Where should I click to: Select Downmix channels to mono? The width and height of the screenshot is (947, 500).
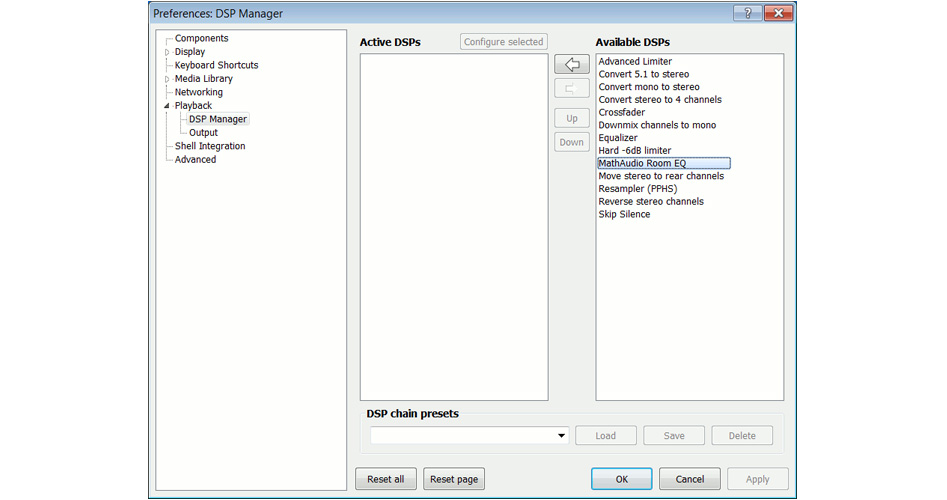[x=657, y=124]
